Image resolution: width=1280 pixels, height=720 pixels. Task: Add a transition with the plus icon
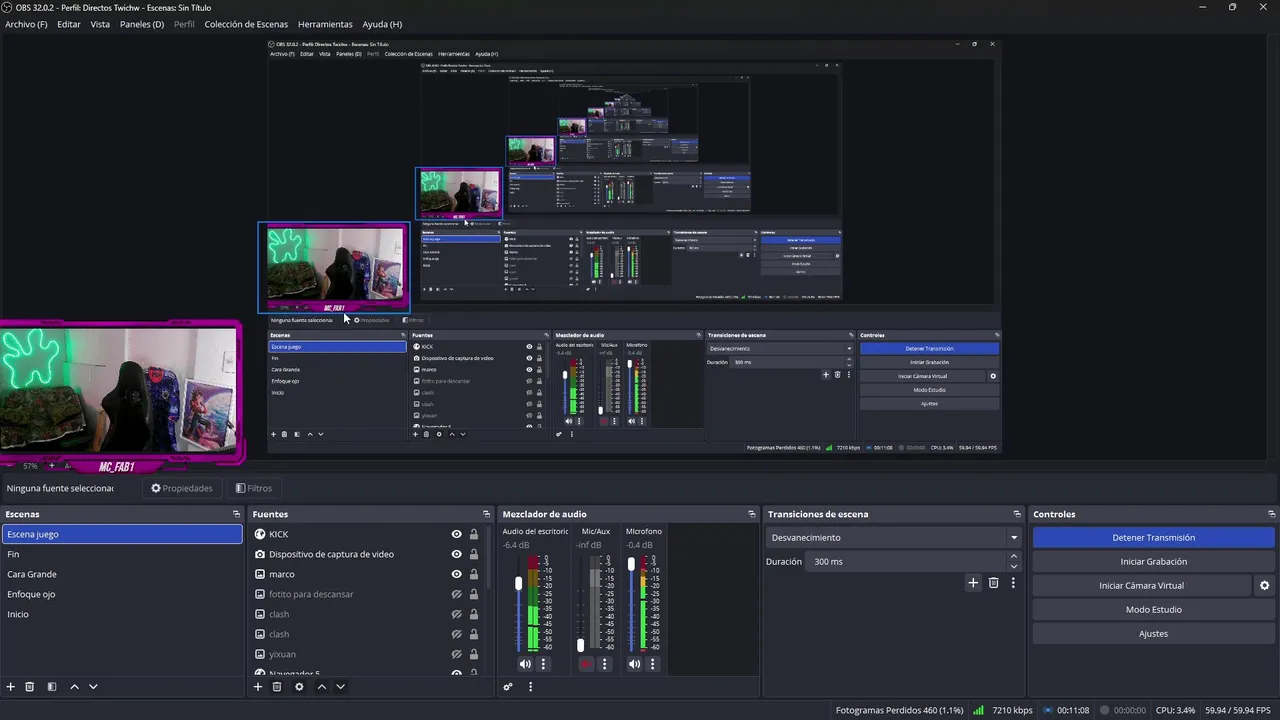click(x=973, y=583)
